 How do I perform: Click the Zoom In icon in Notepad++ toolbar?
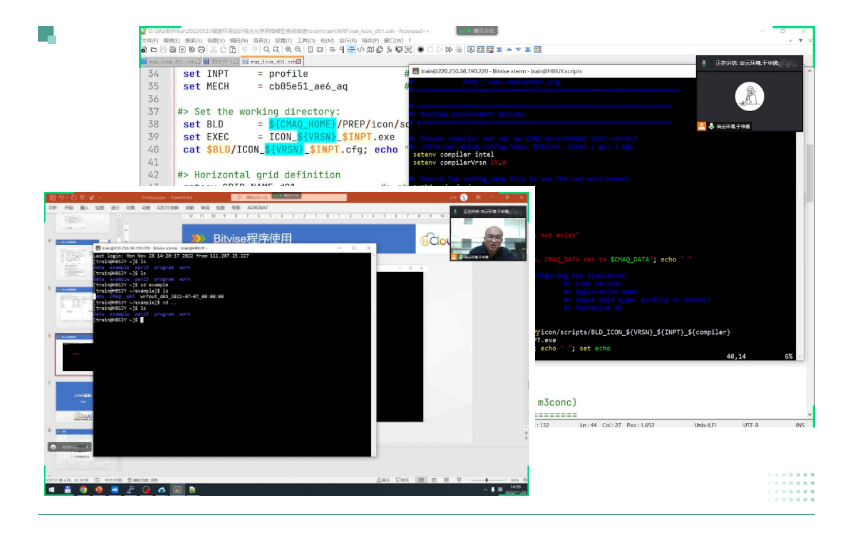[x=287, y=49]
